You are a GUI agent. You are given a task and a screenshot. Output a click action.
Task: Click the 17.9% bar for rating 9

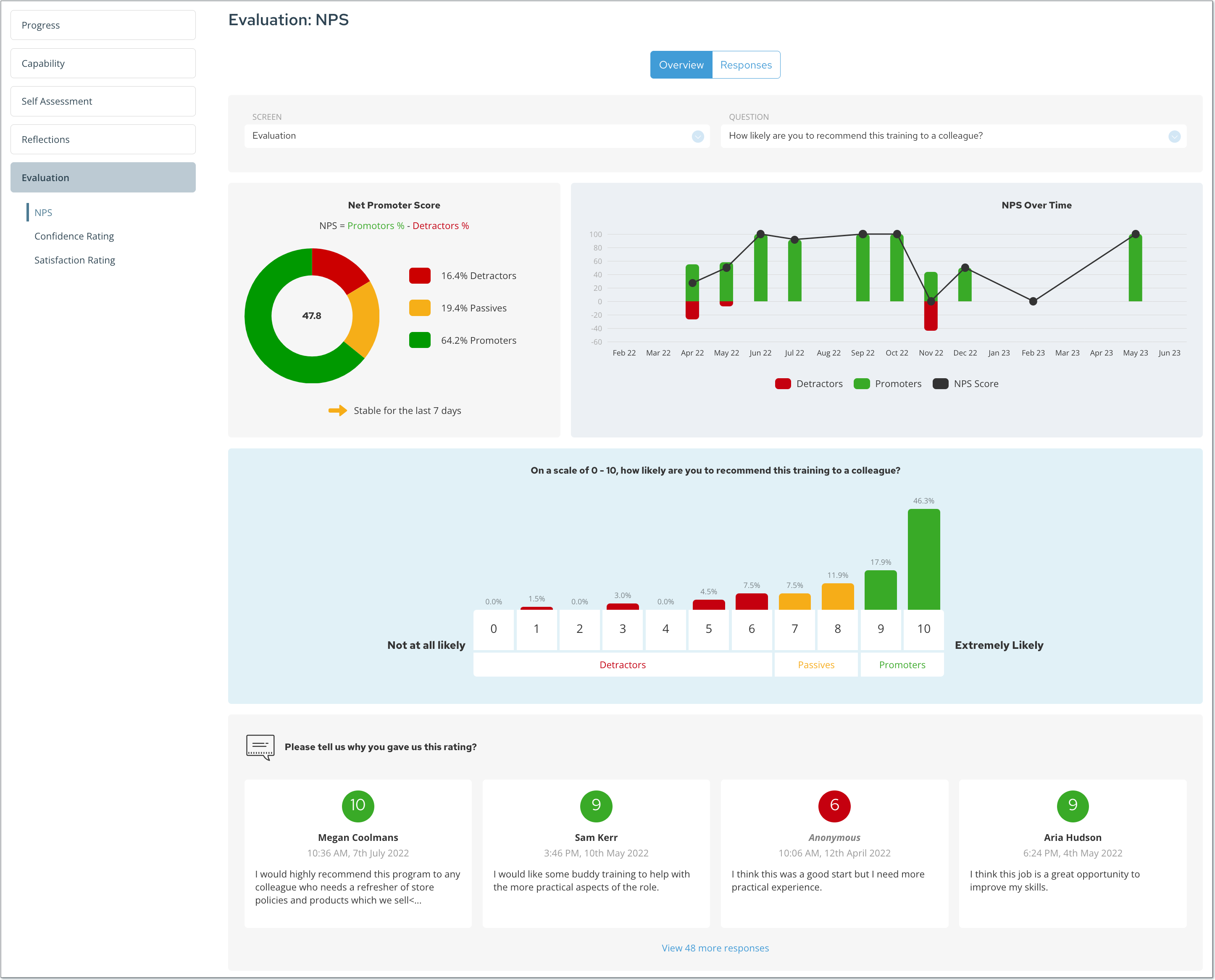click(880, 590)
